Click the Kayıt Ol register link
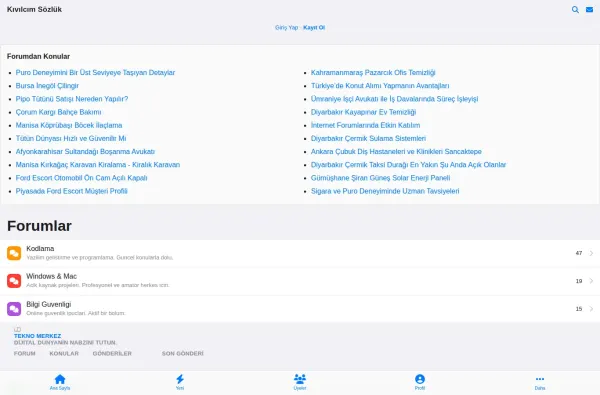 314,28
